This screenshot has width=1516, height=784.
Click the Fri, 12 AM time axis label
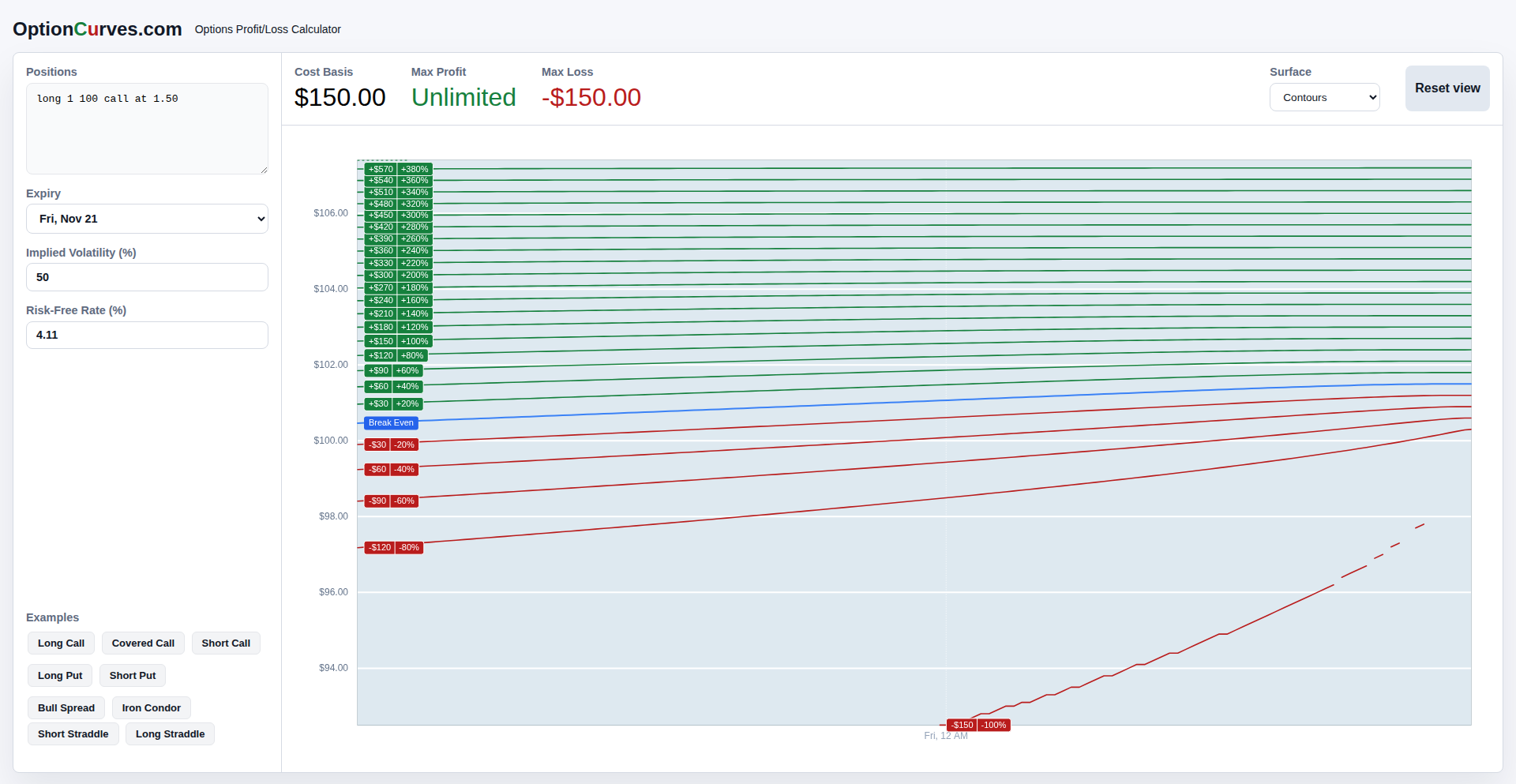pyautogui.click(x=945, y=736)
